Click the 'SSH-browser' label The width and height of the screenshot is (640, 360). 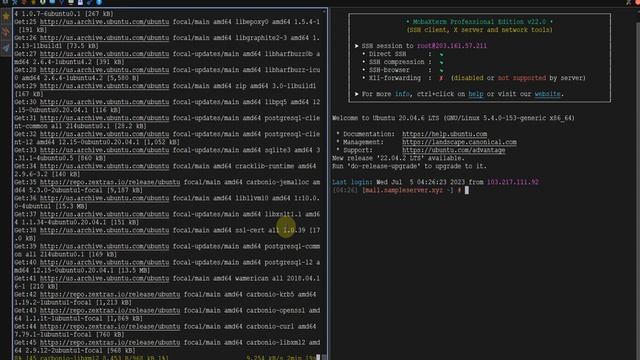pyautogui.click(x=389, y=70)
